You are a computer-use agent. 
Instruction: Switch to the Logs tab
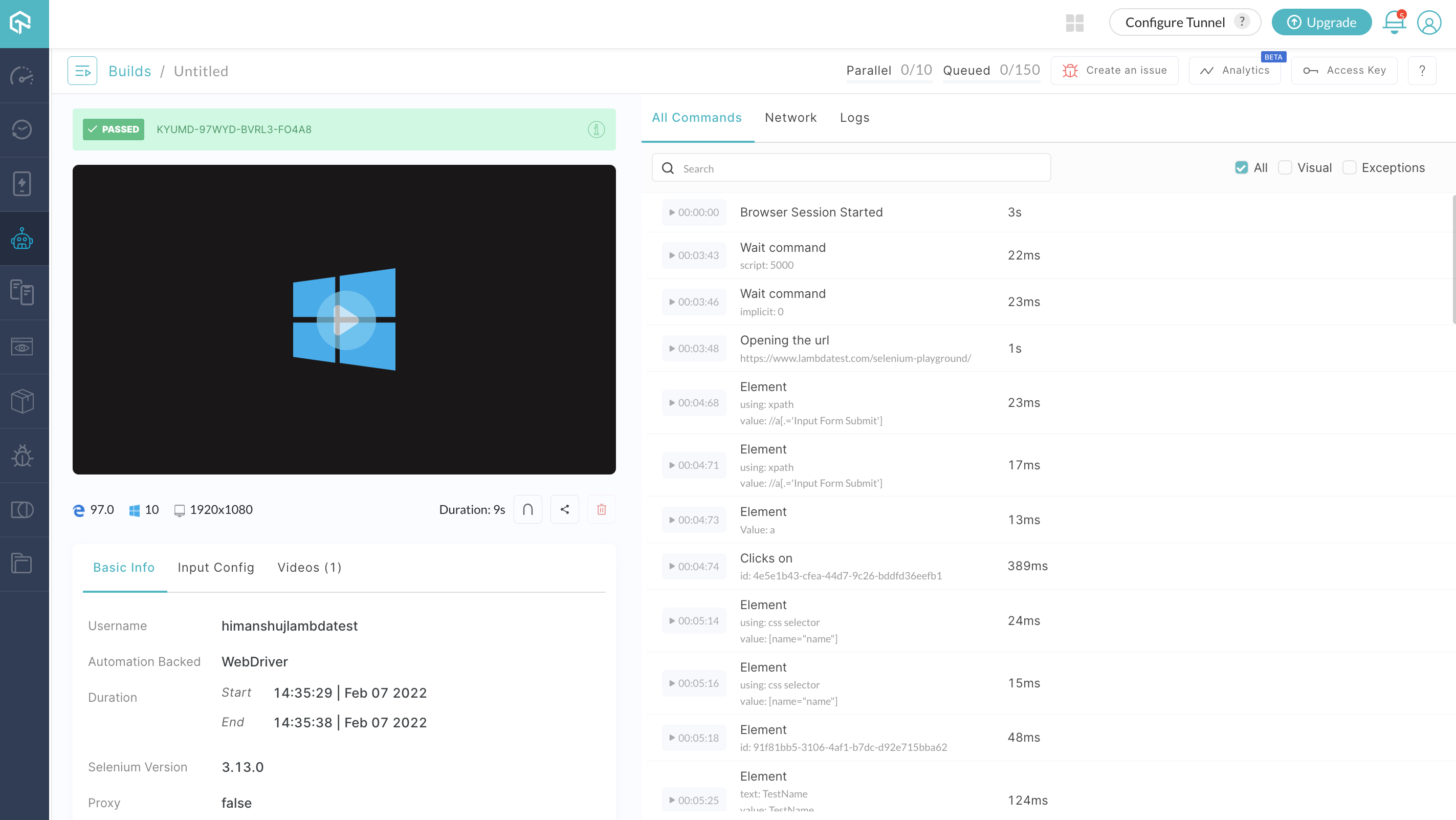854,118
